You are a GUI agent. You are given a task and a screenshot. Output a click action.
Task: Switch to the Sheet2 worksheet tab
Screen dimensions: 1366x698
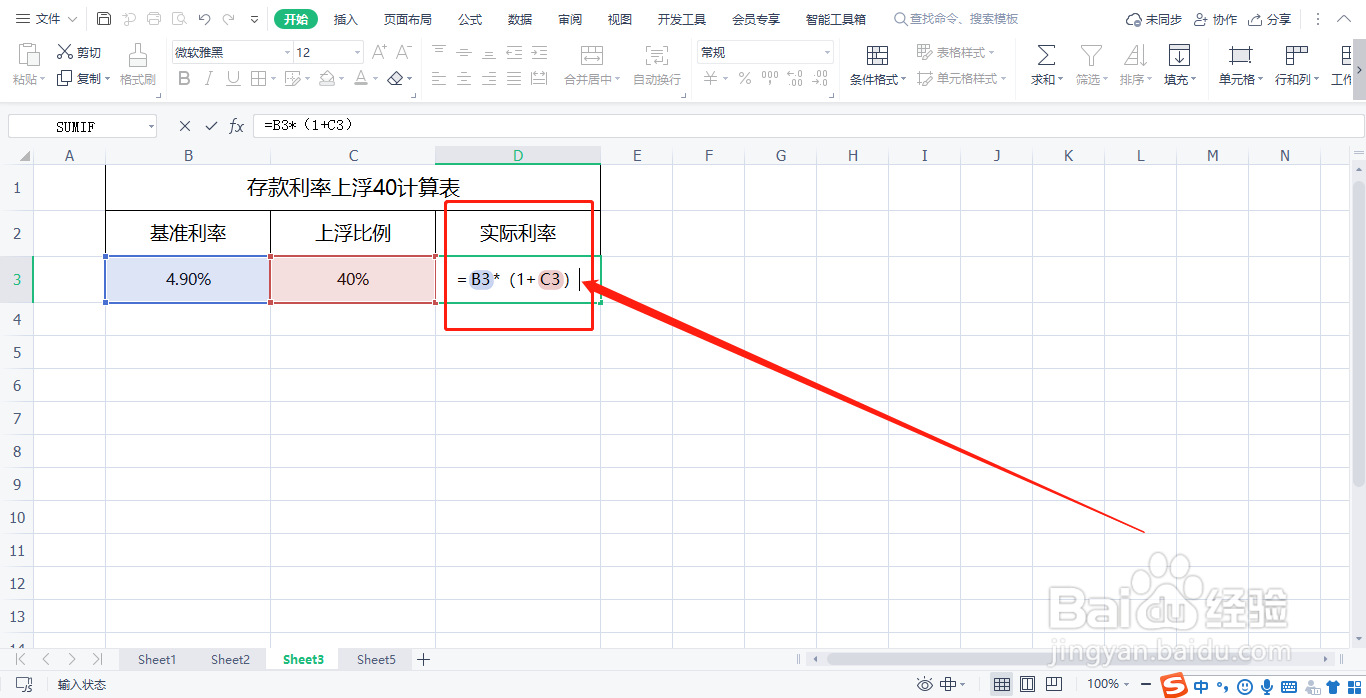[230, 659]
